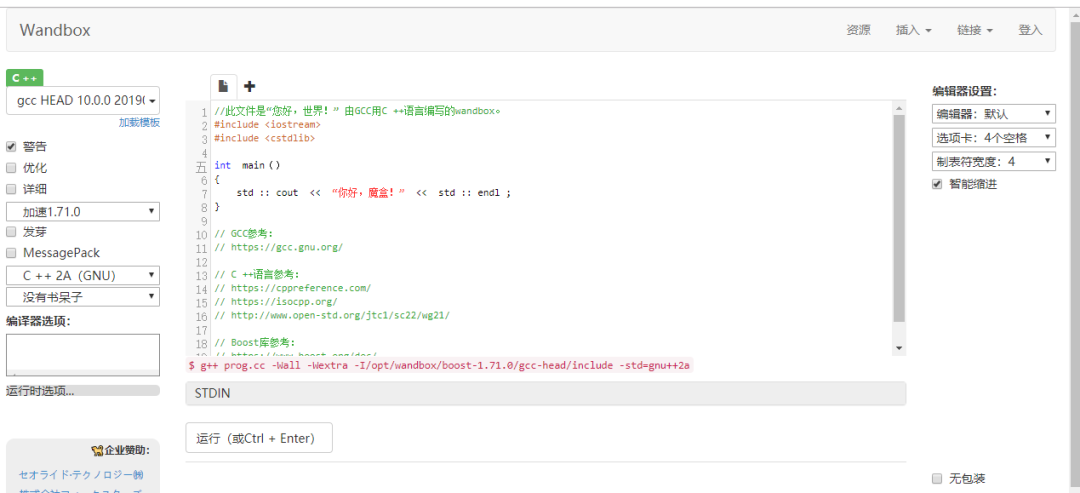
Task: Click the code editor vertical scrollbar thumb
Action: tap(898, 218)
